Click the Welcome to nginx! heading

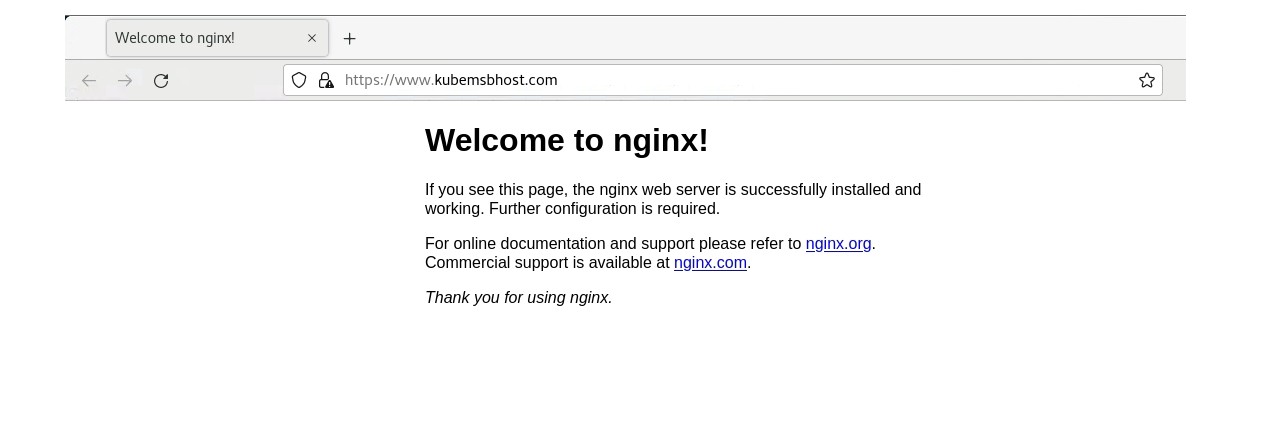pos(566,140)
